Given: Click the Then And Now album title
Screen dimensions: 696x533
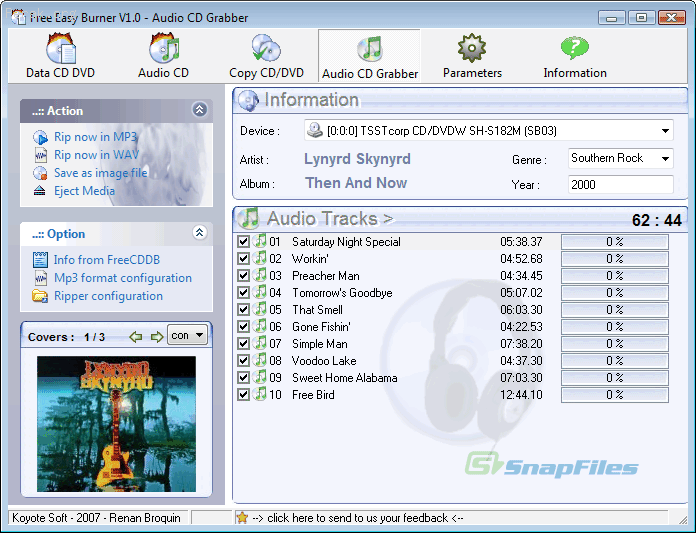Looking at the screenshot, I should click(356, 183).
